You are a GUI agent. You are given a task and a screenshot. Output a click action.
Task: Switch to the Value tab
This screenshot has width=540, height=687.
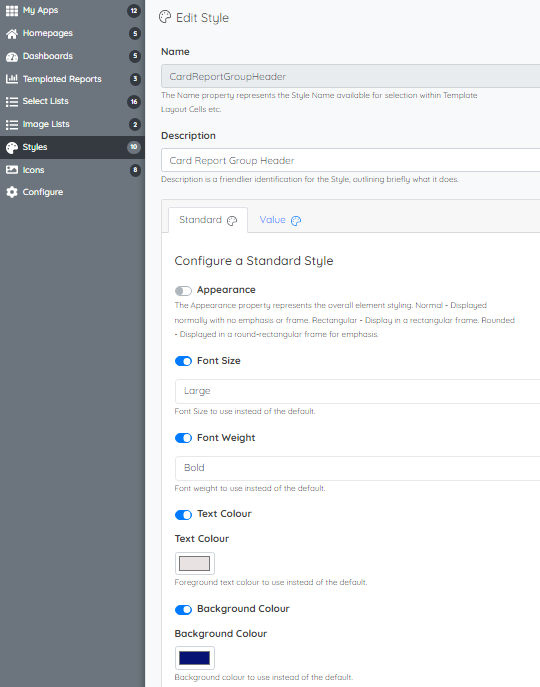(x=280, y=220)
